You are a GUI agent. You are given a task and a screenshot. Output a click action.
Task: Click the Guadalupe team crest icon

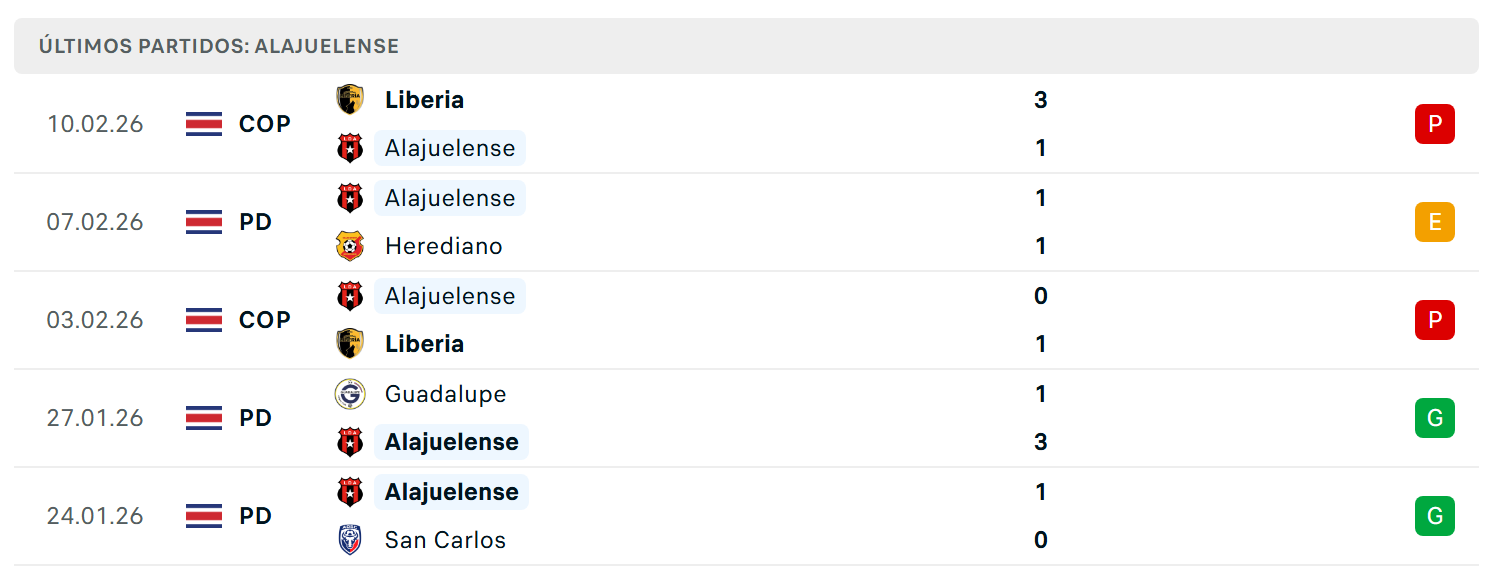coord(350,394)
